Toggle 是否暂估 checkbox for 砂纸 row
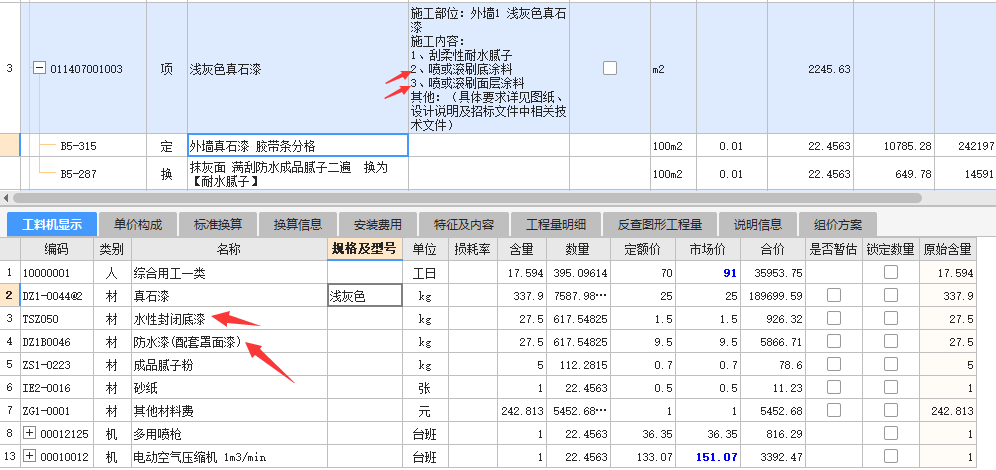The image size is (996, 470). (833, 387)
